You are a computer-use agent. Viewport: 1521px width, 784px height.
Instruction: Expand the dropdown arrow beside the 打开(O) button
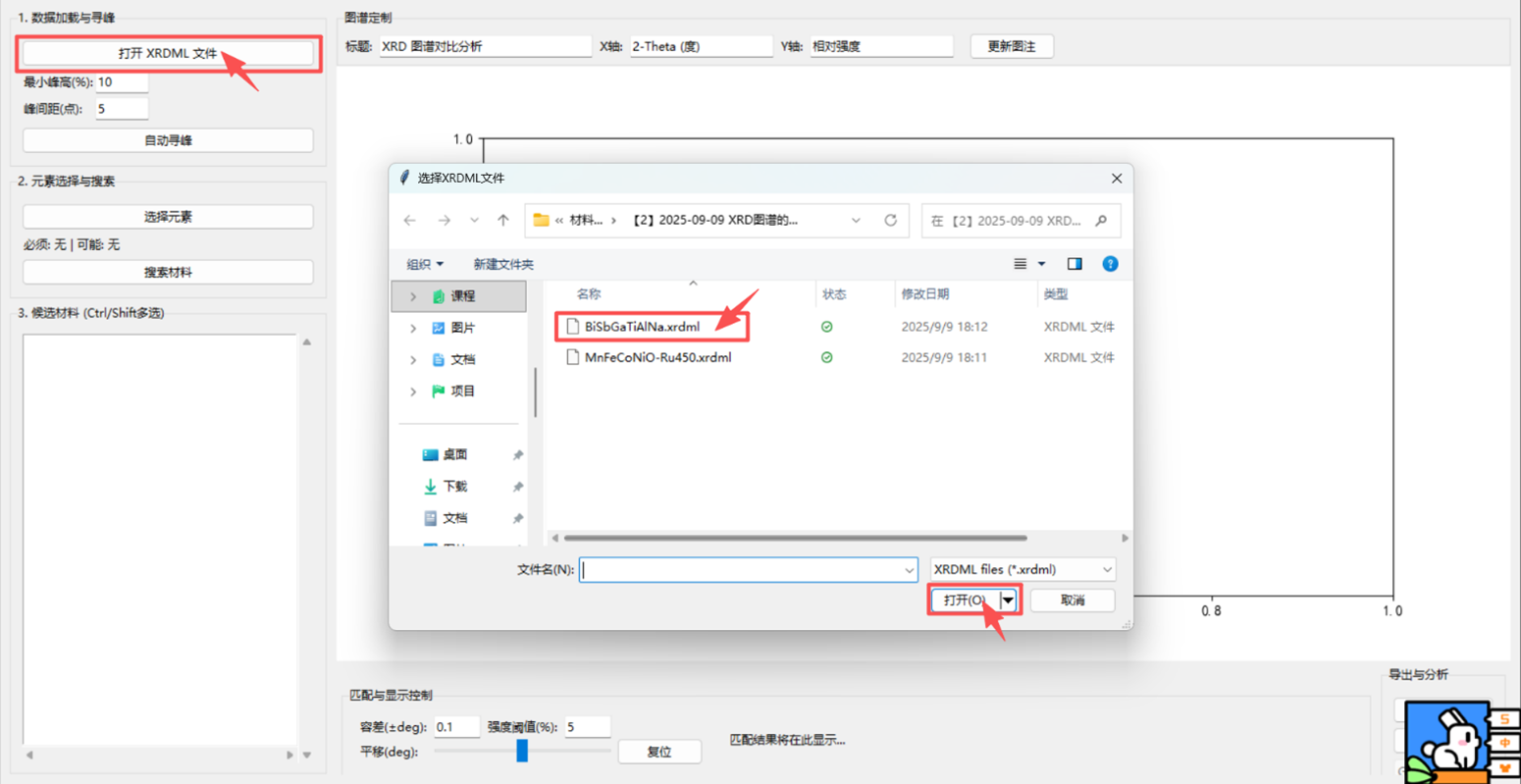click(1008, 600)
